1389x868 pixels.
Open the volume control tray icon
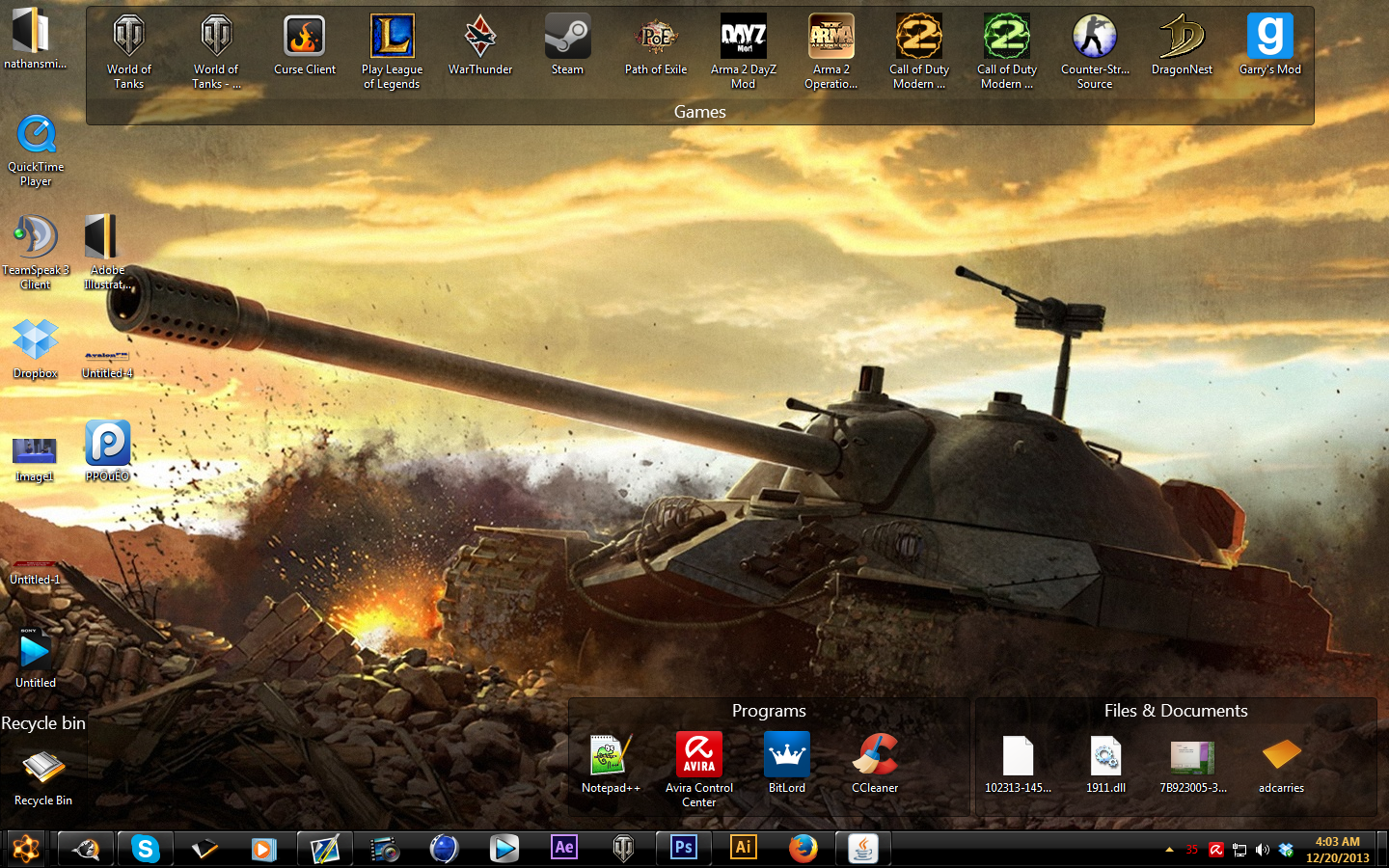point(1263,850)
